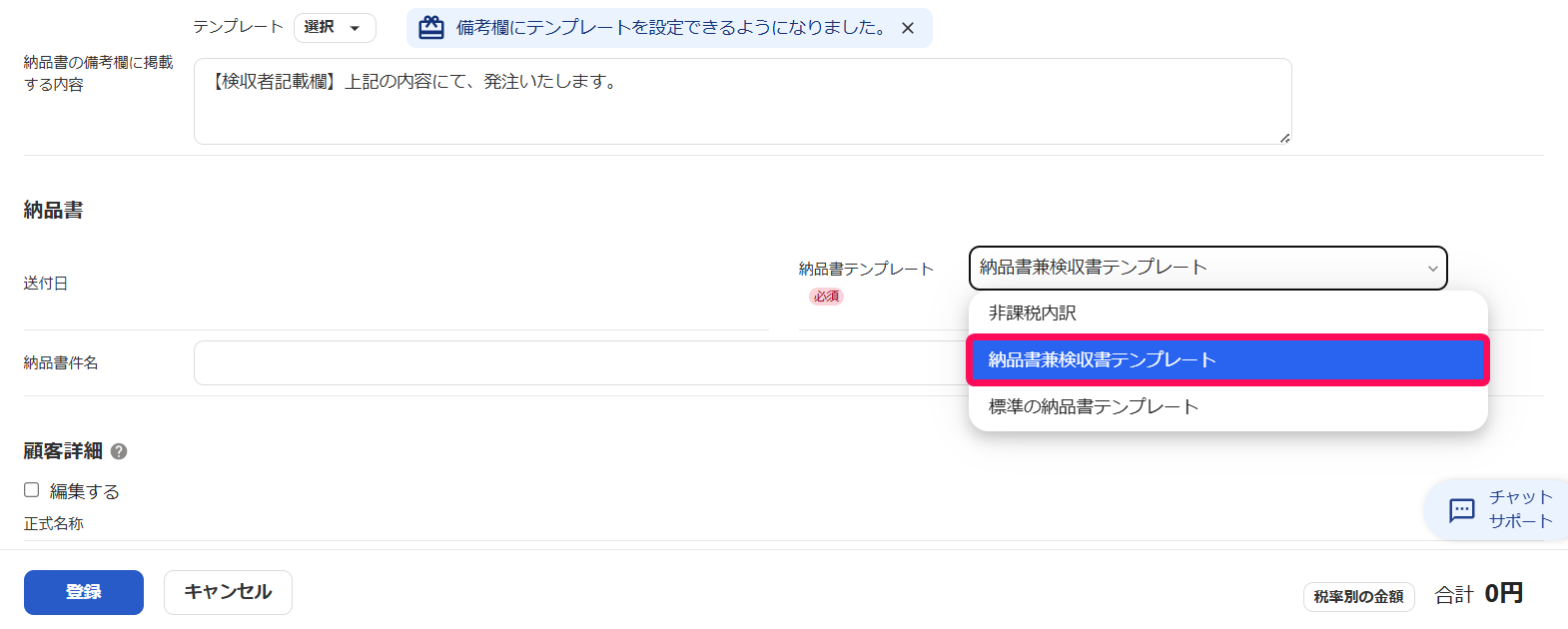Open the チャットサポート chat icon

tap(1461, 510)
